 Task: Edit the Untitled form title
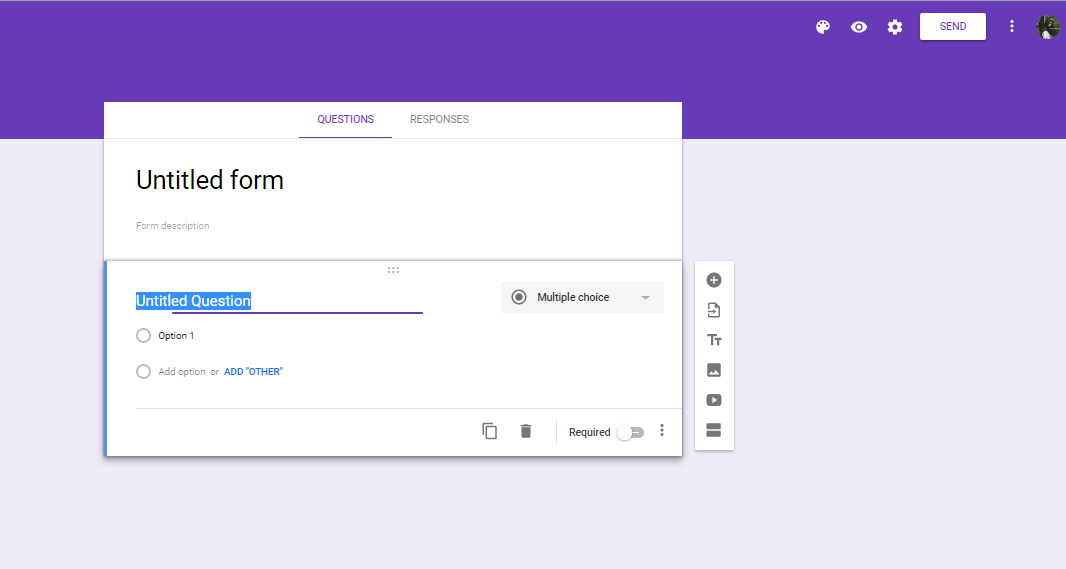(x=210, y=180)
